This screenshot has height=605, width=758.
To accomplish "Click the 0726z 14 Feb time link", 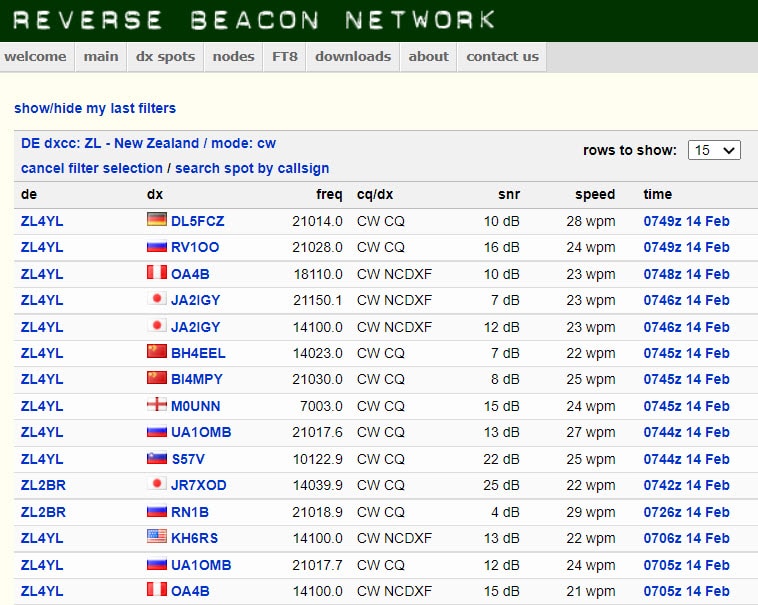I will pos(686,512).
